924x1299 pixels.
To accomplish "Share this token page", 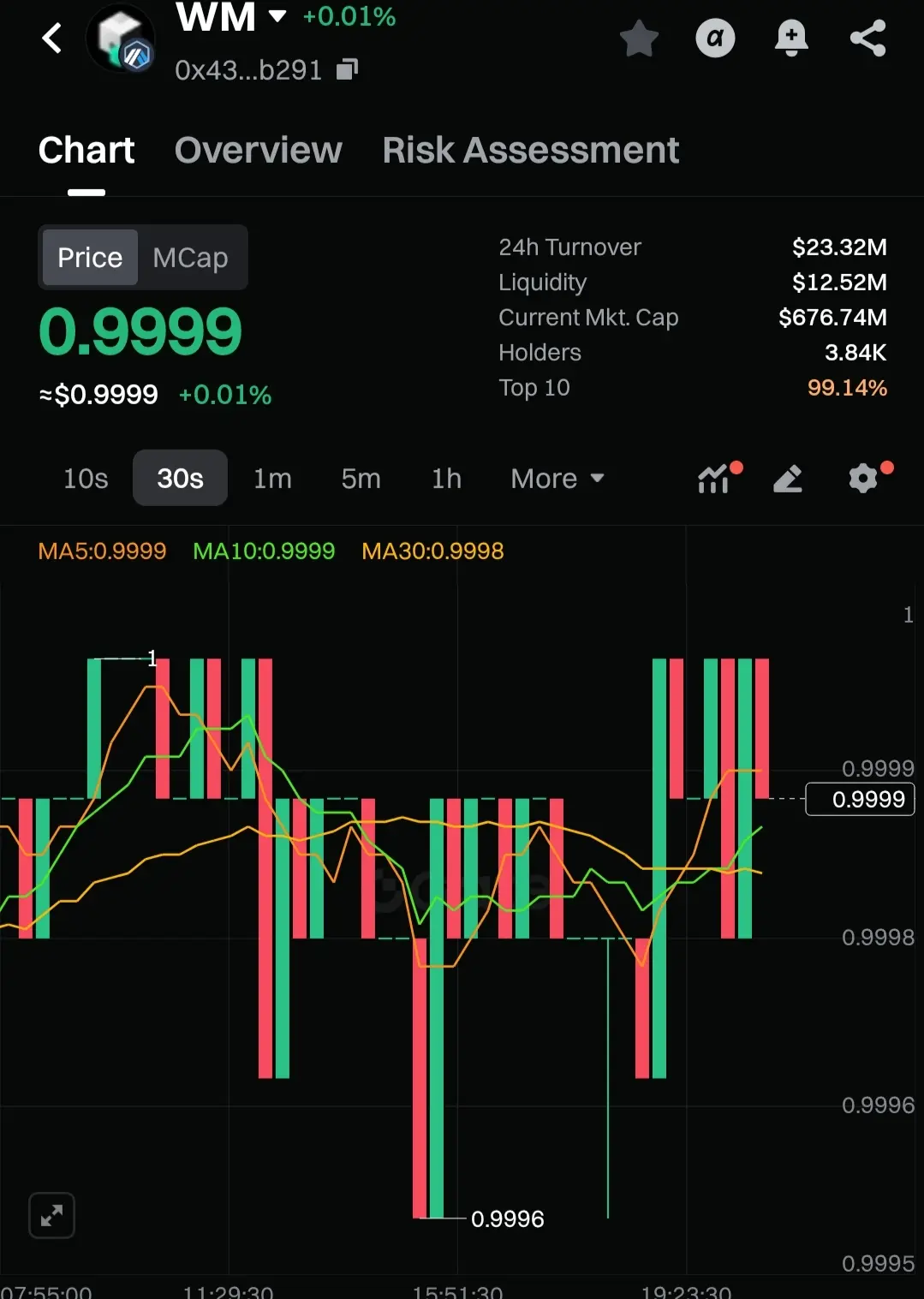I will click(x=867, y=39).
